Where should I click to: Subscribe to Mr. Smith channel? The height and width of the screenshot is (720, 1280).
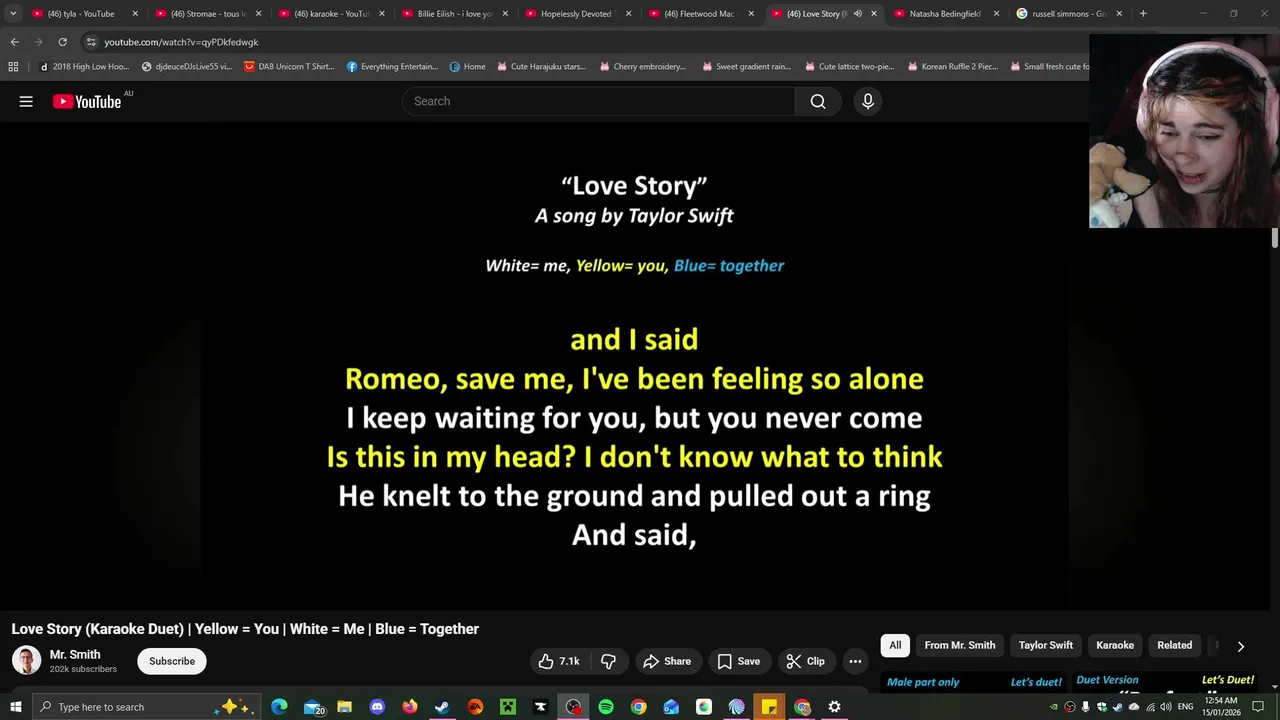click(172, 661)
